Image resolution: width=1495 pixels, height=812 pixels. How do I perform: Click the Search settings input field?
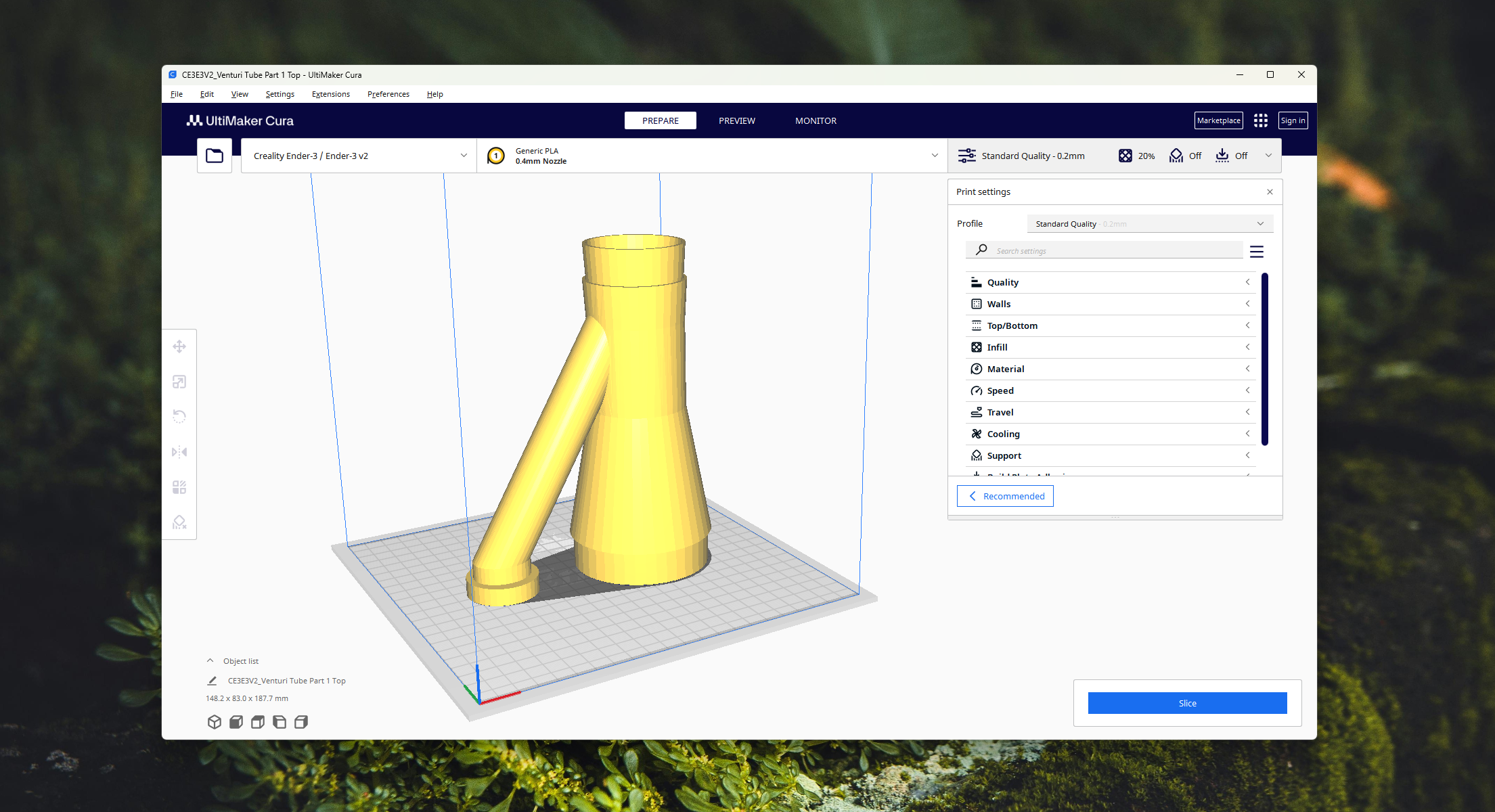[x=1104, y=250]
